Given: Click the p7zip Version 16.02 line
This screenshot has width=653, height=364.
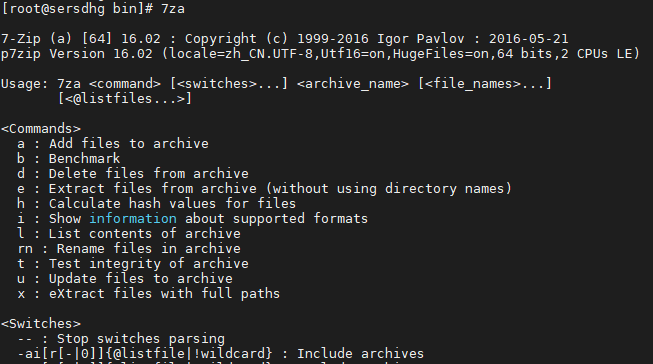Looking at the screenshot, I should pos(320,54).
